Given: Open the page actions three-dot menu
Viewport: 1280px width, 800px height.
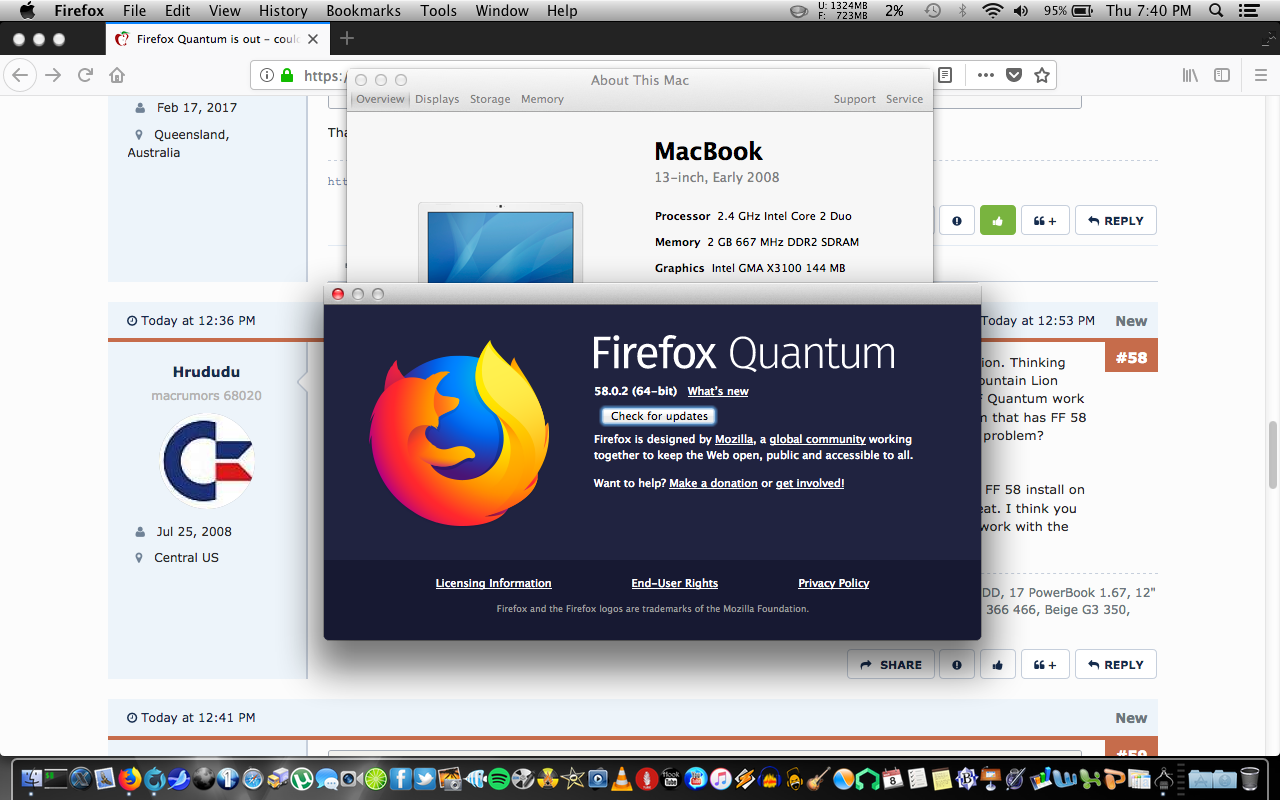Looking at the screenshot, I should 986,75.
